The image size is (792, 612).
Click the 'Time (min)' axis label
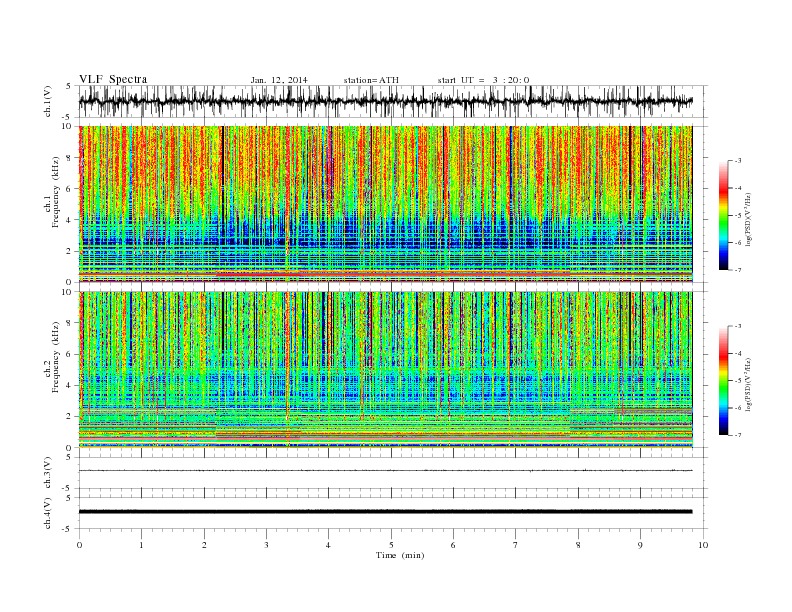point(400,555)
